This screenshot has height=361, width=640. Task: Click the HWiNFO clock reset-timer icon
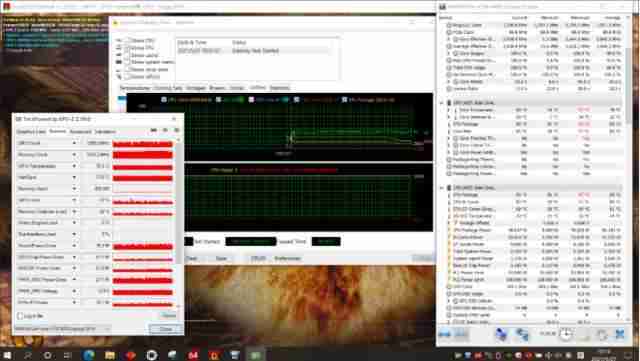565,334
